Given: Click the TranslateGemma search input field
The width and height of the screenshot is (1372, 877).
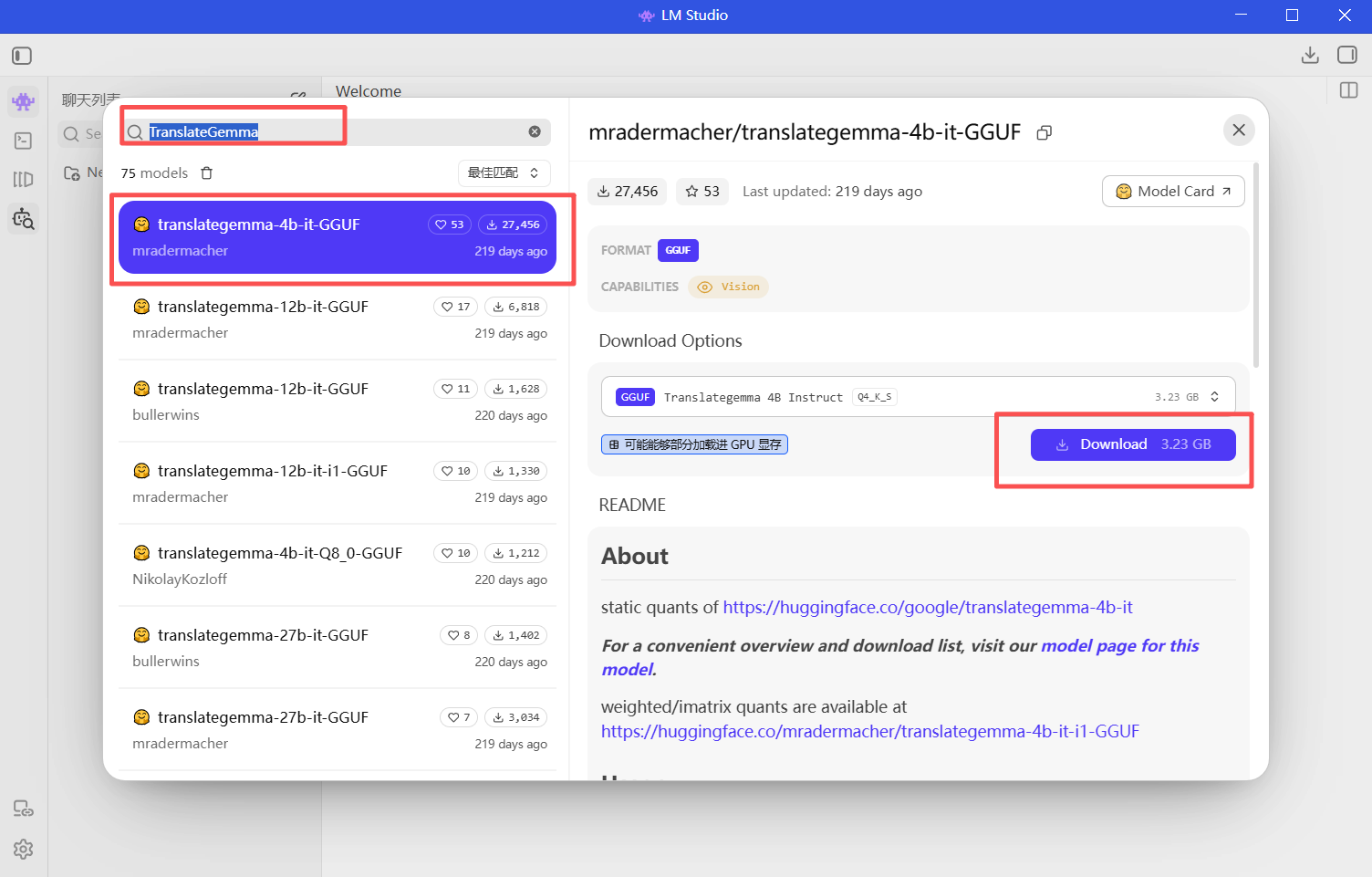Looking at the screenshot, I should [336, 132].
